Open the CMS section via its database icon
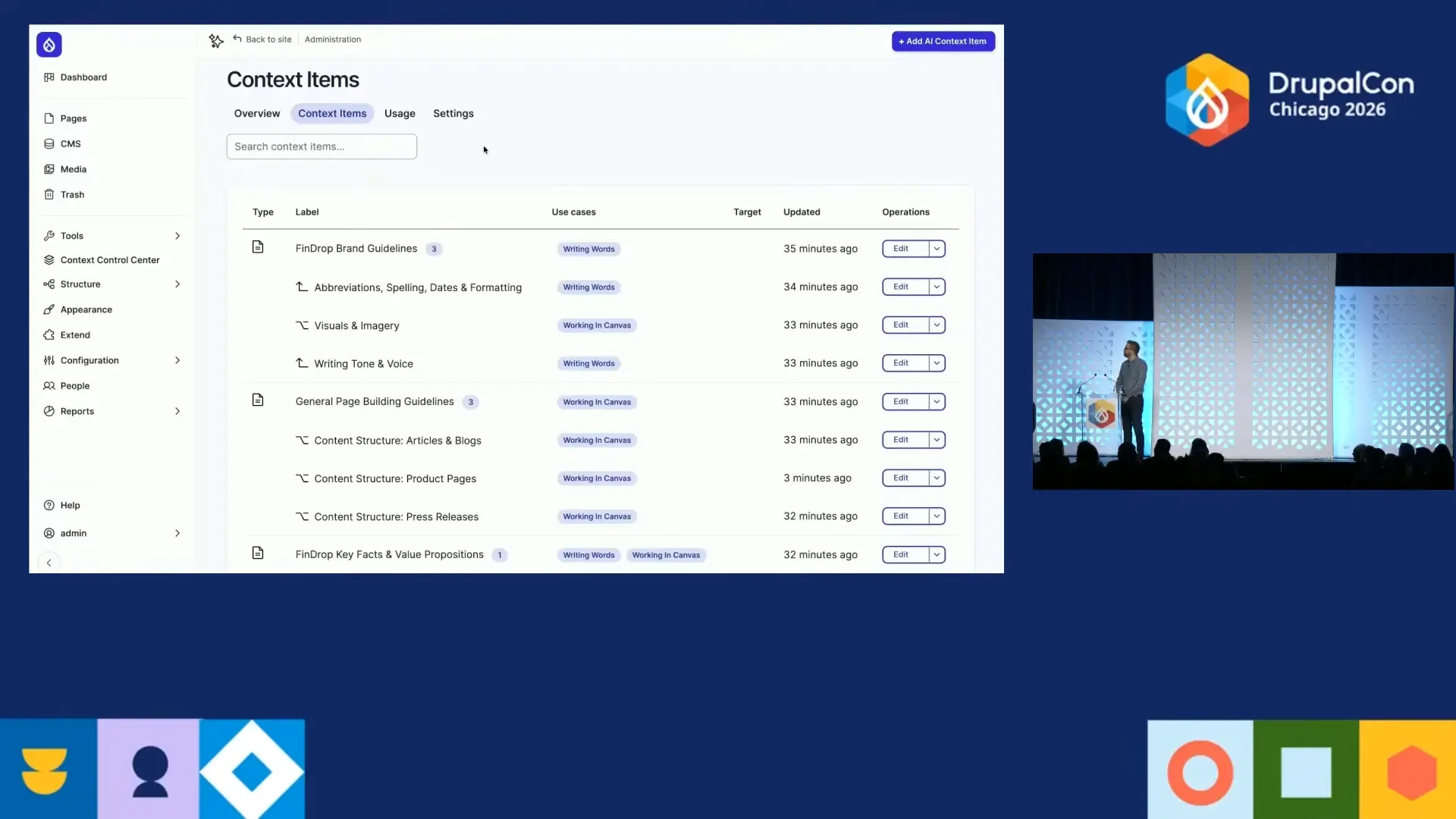Screen dimensions: 1456x819 click(x=49, y=143)
